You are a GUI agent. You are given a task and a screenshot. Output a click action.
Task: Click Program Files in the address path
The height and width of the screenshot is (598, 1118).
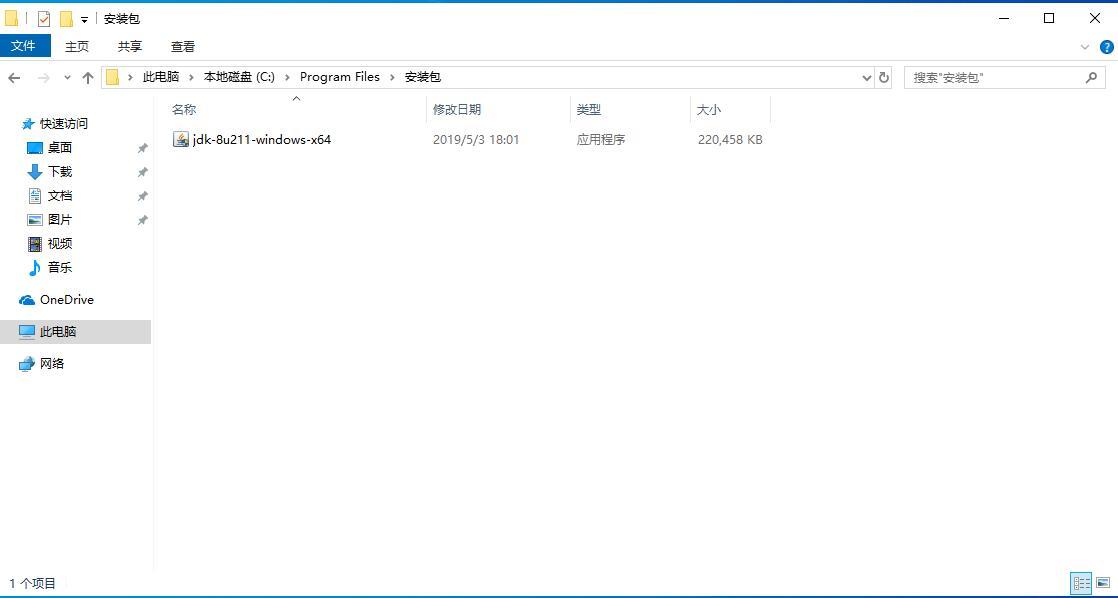coord(339,77)
